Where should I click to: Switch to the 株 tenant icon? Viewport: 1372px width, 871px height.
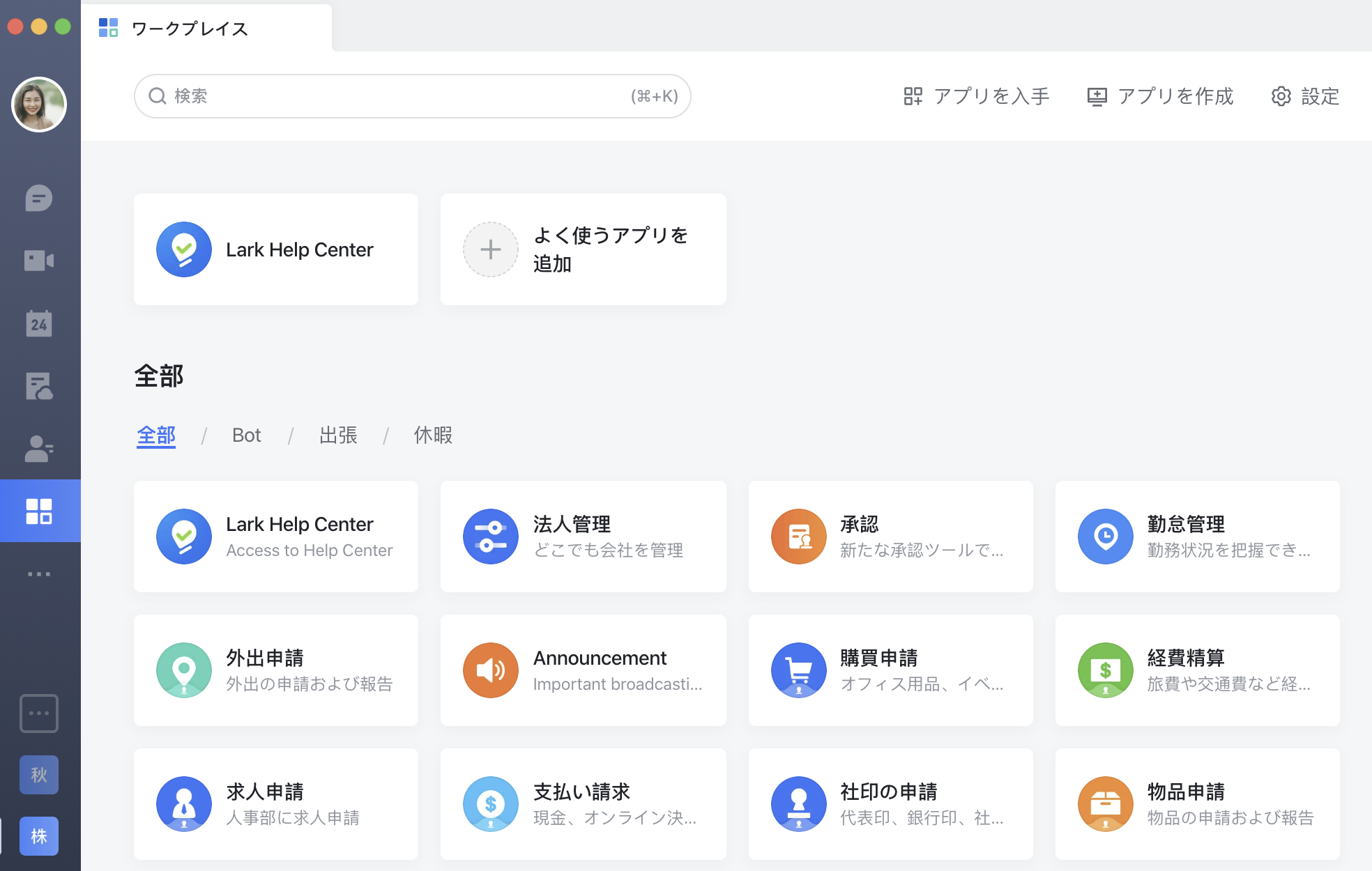pos(39,835)
